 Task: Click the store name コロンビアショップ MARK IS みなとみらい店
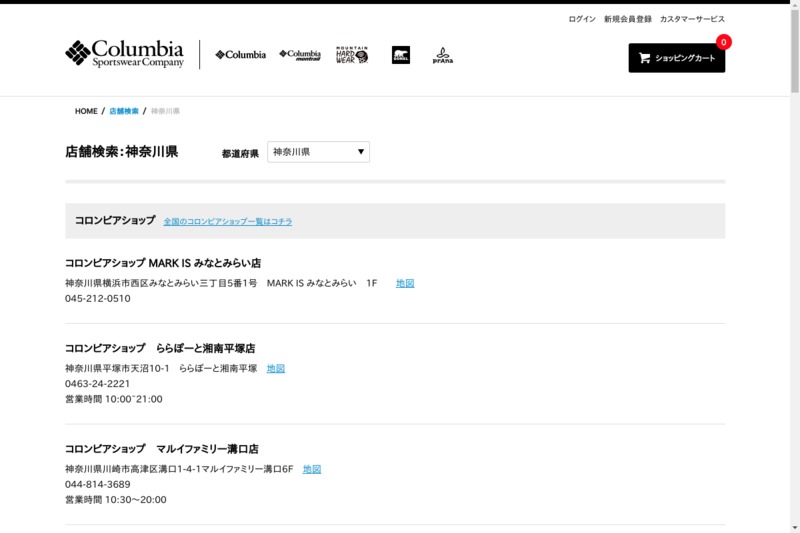coord(163,263)
